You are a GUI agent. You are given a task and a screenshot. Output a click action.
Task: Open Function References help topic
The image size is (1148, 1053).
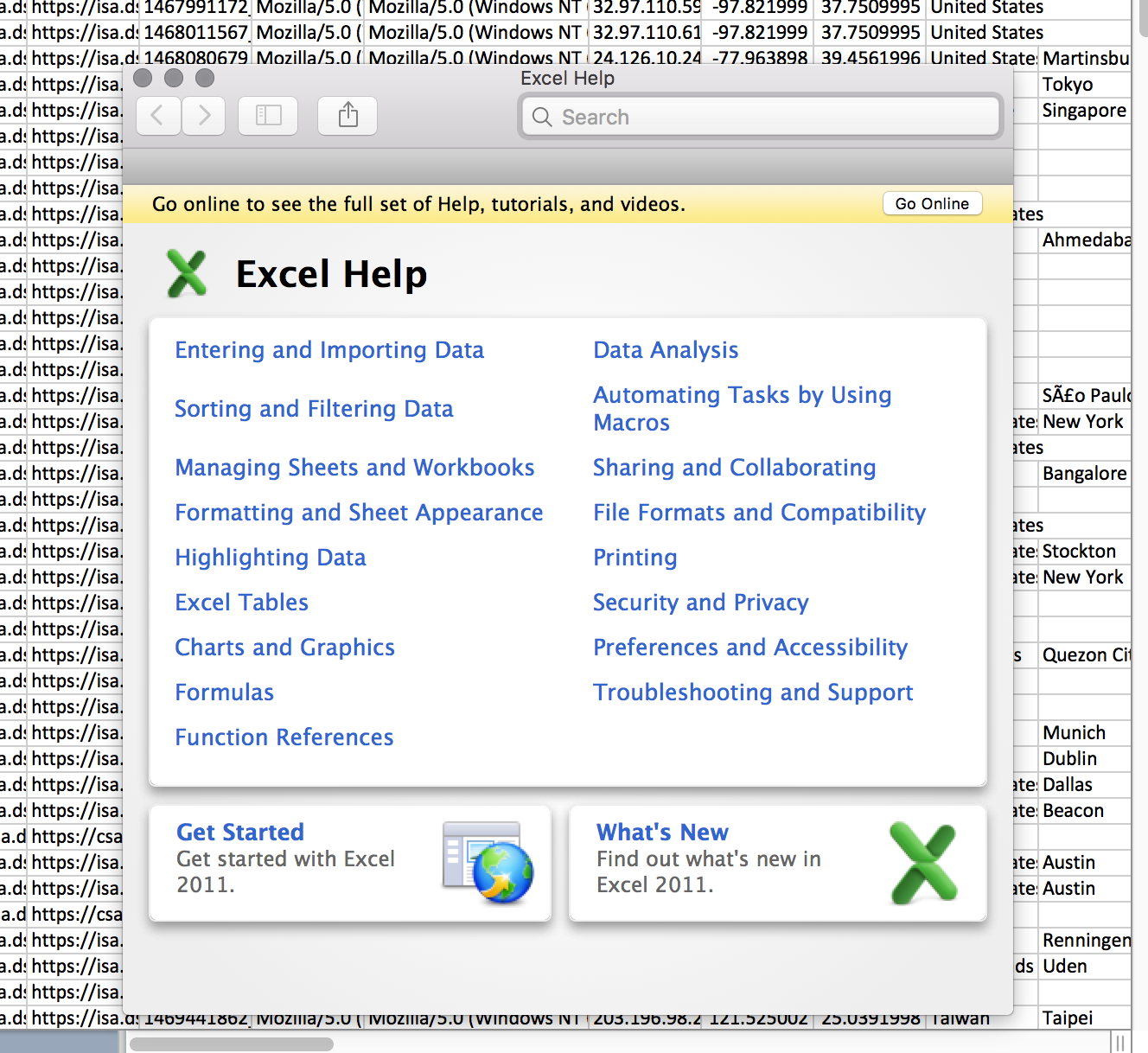(x=284, y=737)
